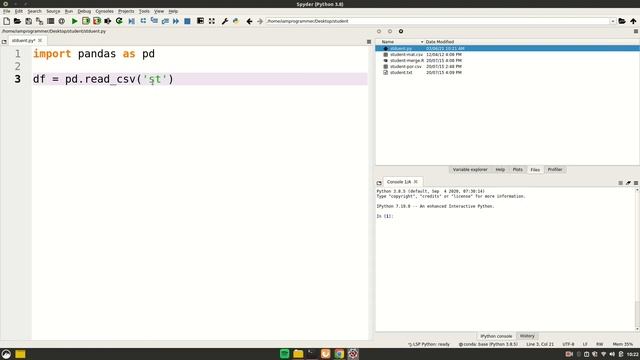Sort files by Name column

(388, 42)
